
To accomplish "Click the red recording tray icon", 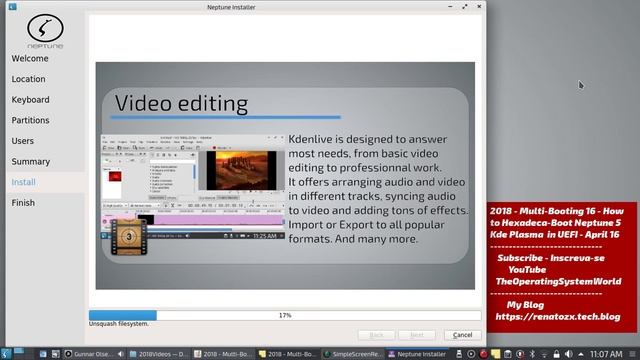I will coord(484,354).
